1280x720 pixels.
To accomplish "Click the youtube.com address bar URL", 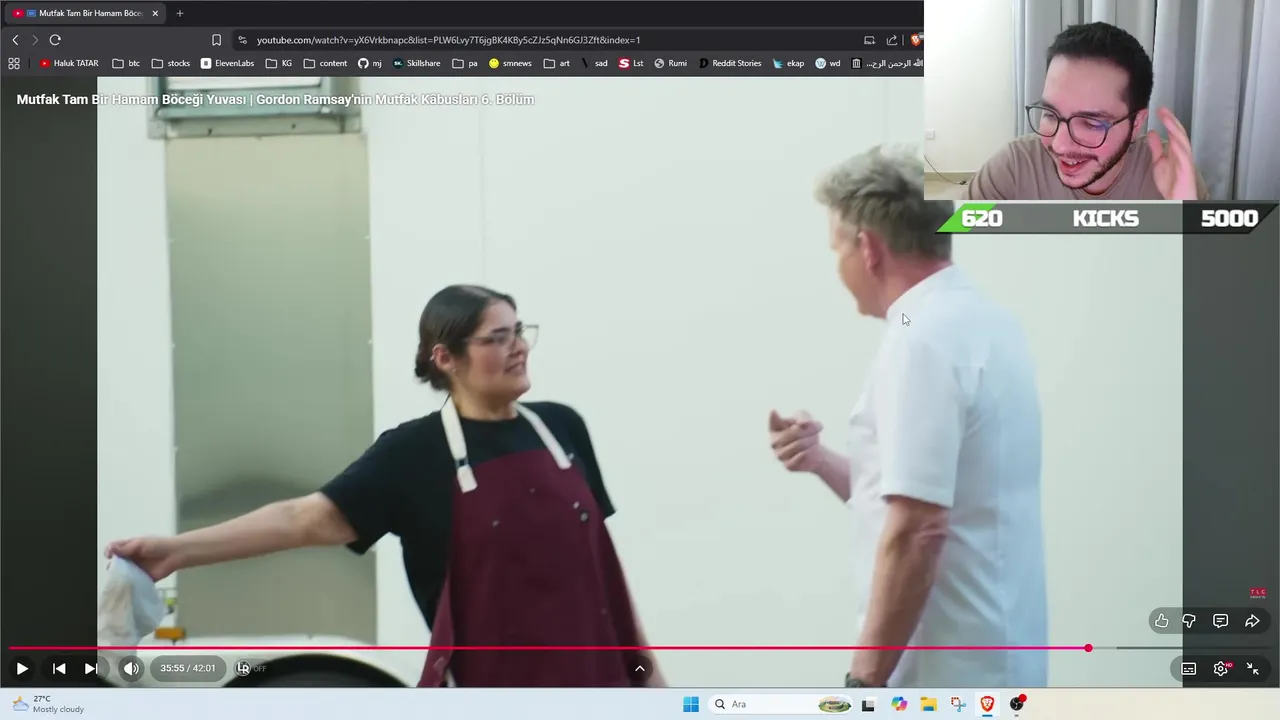I will coord(448,40).
